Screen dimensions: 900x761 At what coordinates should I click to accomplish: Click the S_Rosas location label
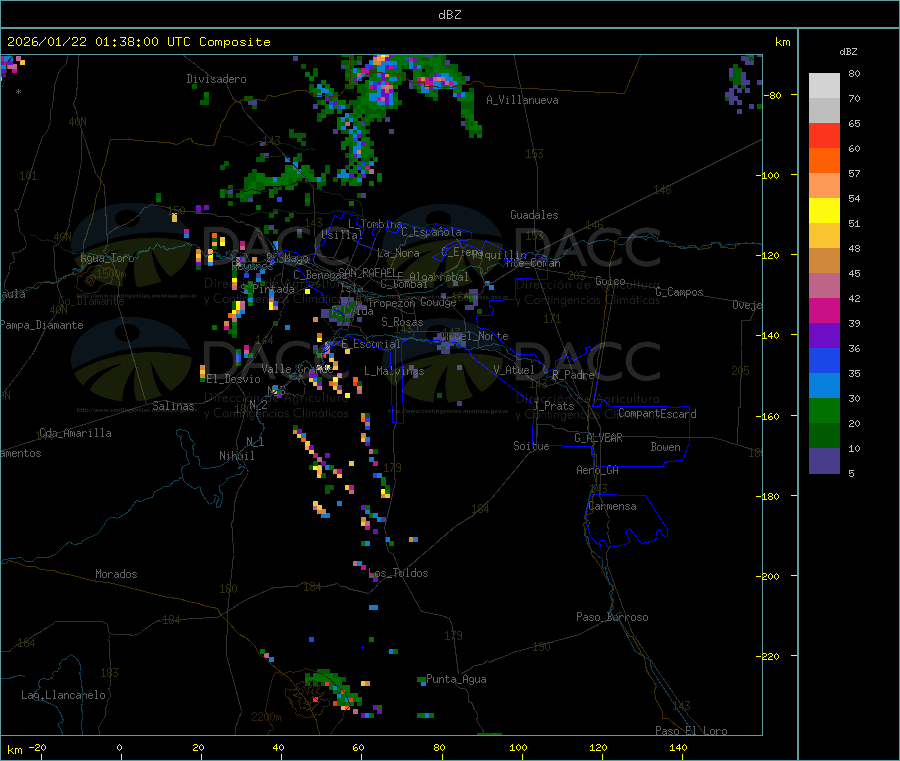(402, 322)
